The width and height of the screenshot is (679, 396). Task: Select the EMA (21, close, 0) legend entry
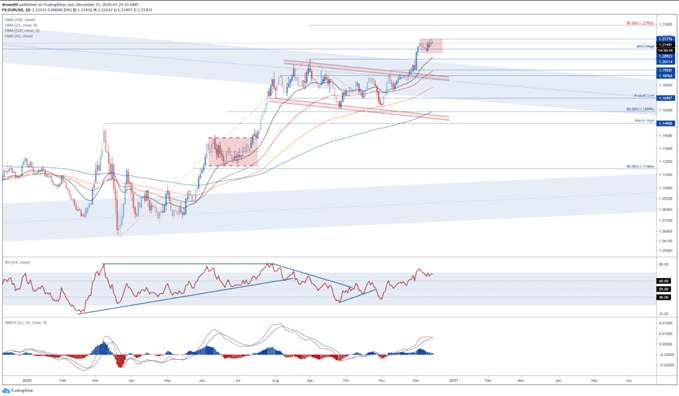[x=21, y=25]
